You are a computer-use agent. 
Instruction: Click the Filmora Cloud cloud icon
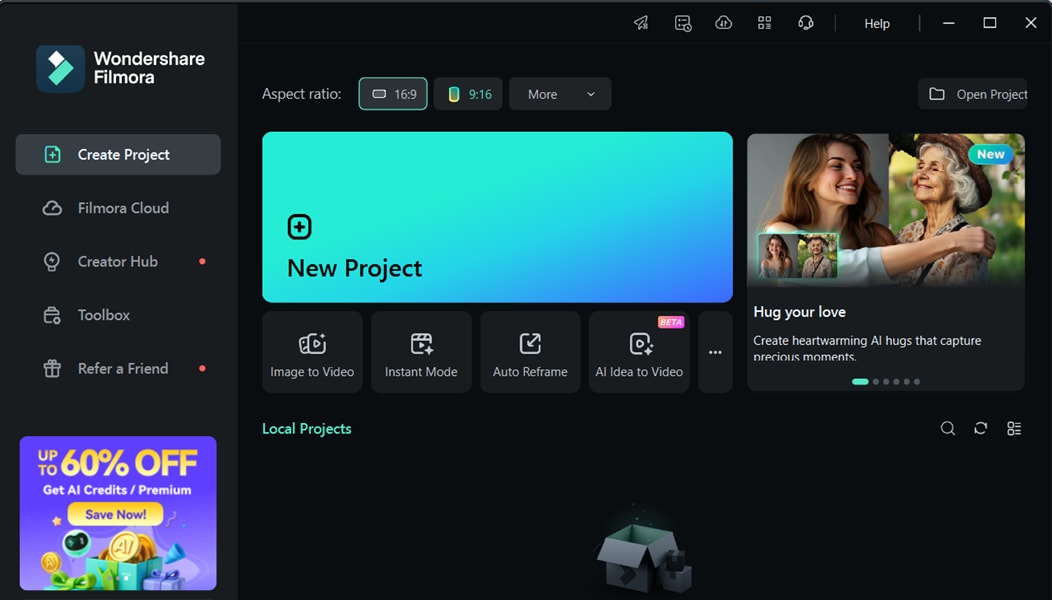(x=52, y=208)
